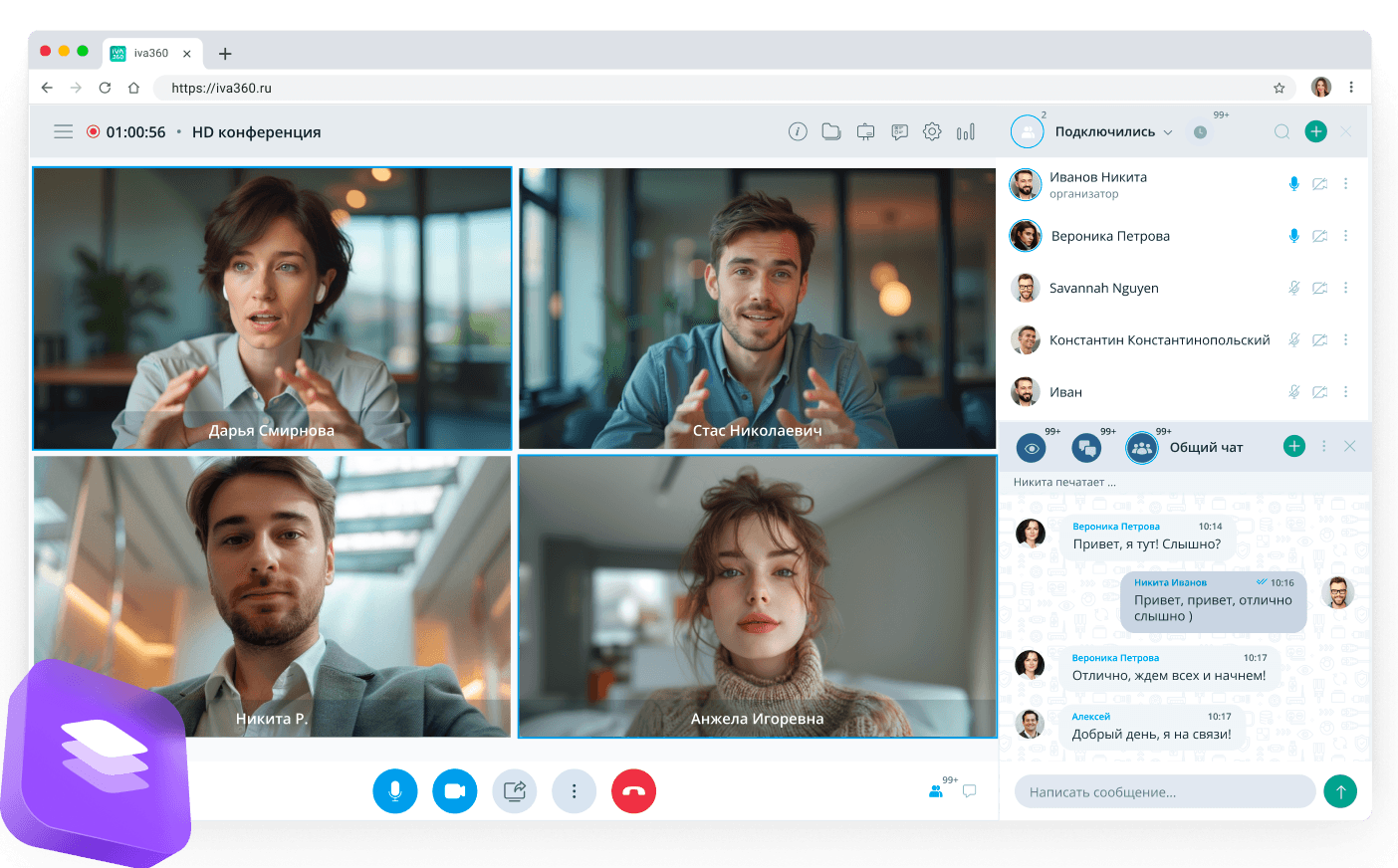Open a new browser tab
The height and width of the screenshot is (868, 1398).
pyautogui.click(x=225, y=54)
